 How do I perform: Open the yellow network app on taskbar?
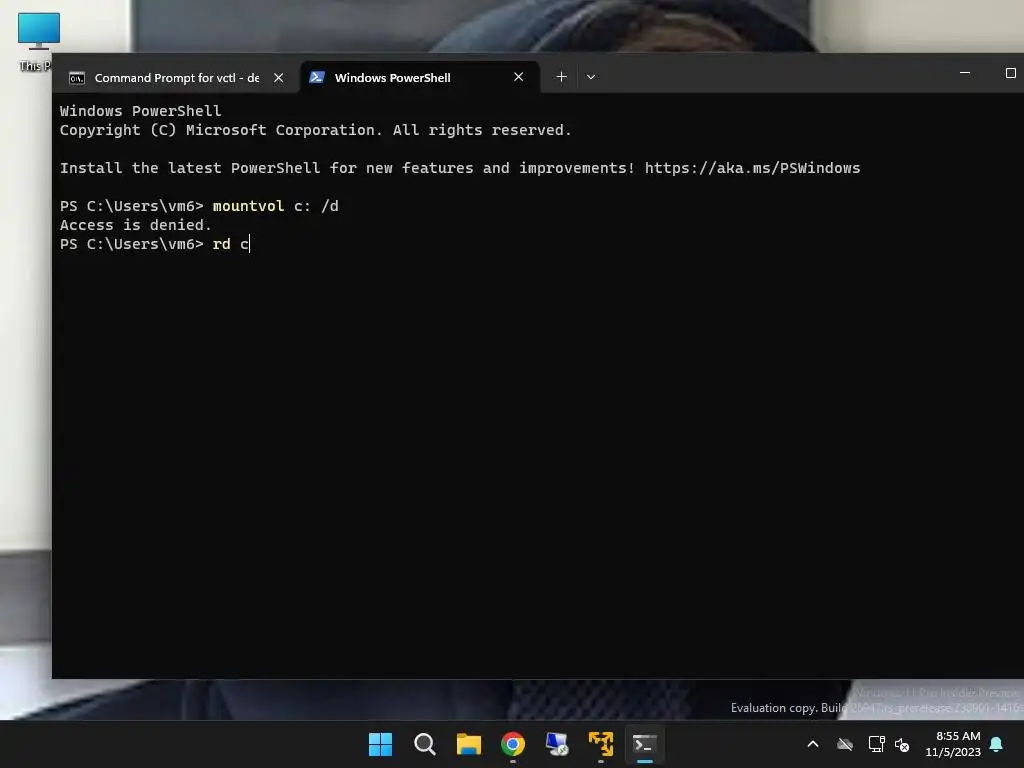(x=601, y=744)
